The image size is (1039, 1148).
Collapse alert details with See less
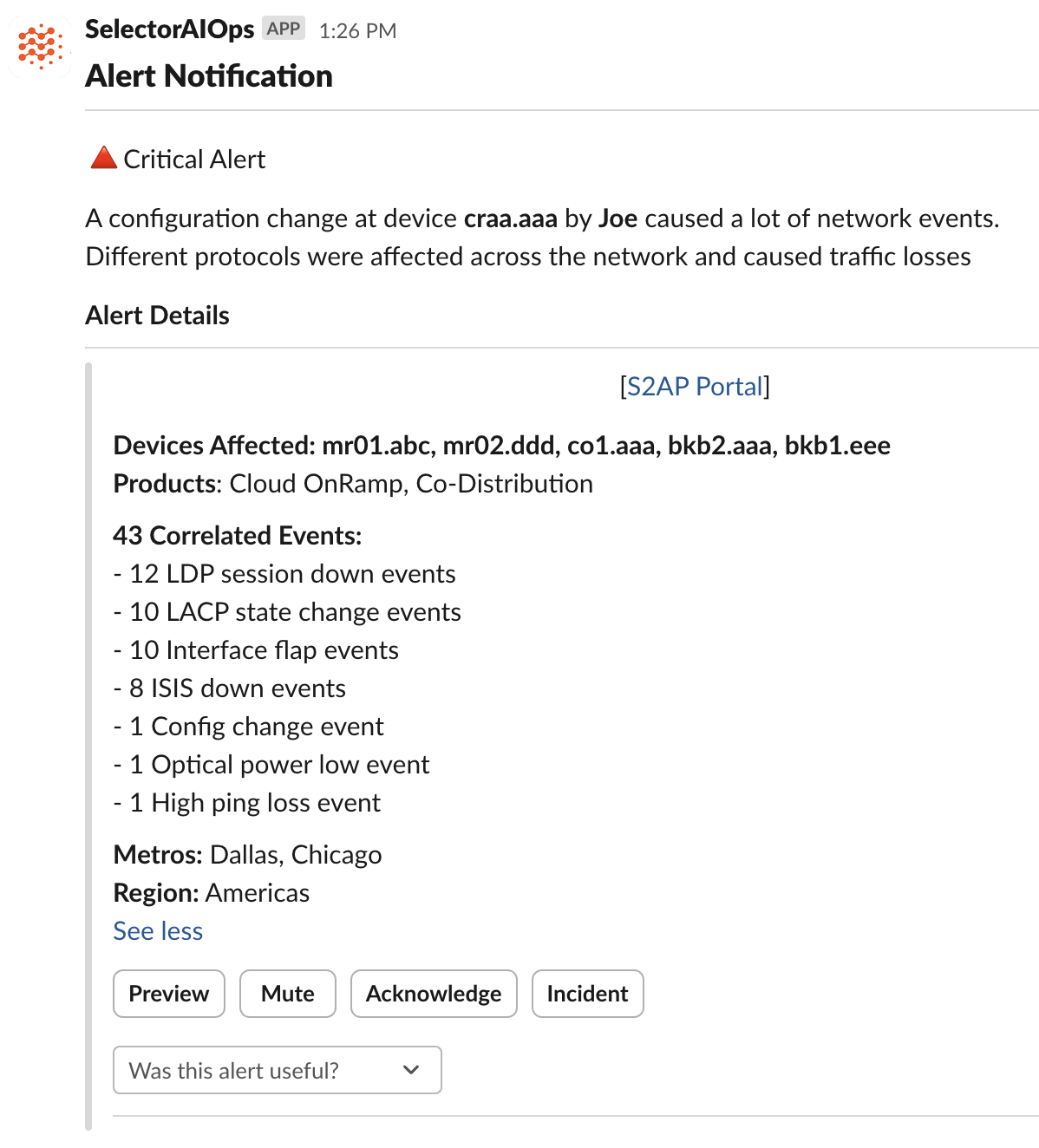point(158,930)
